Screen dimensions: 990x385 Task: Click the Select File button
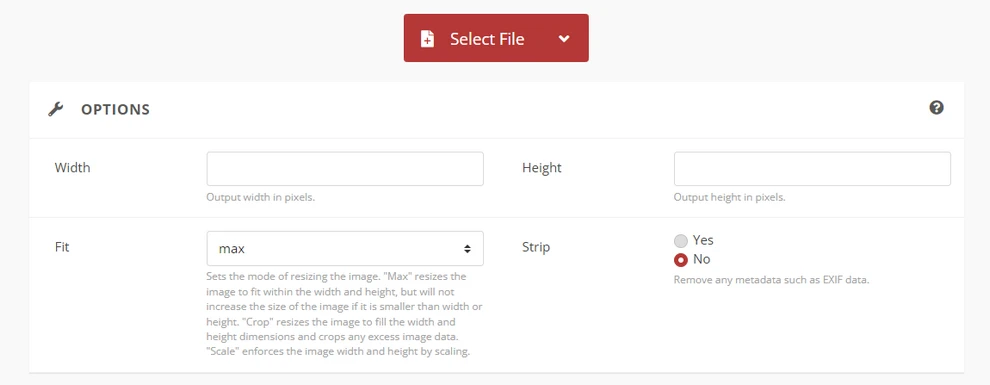(x=496, y=38)
